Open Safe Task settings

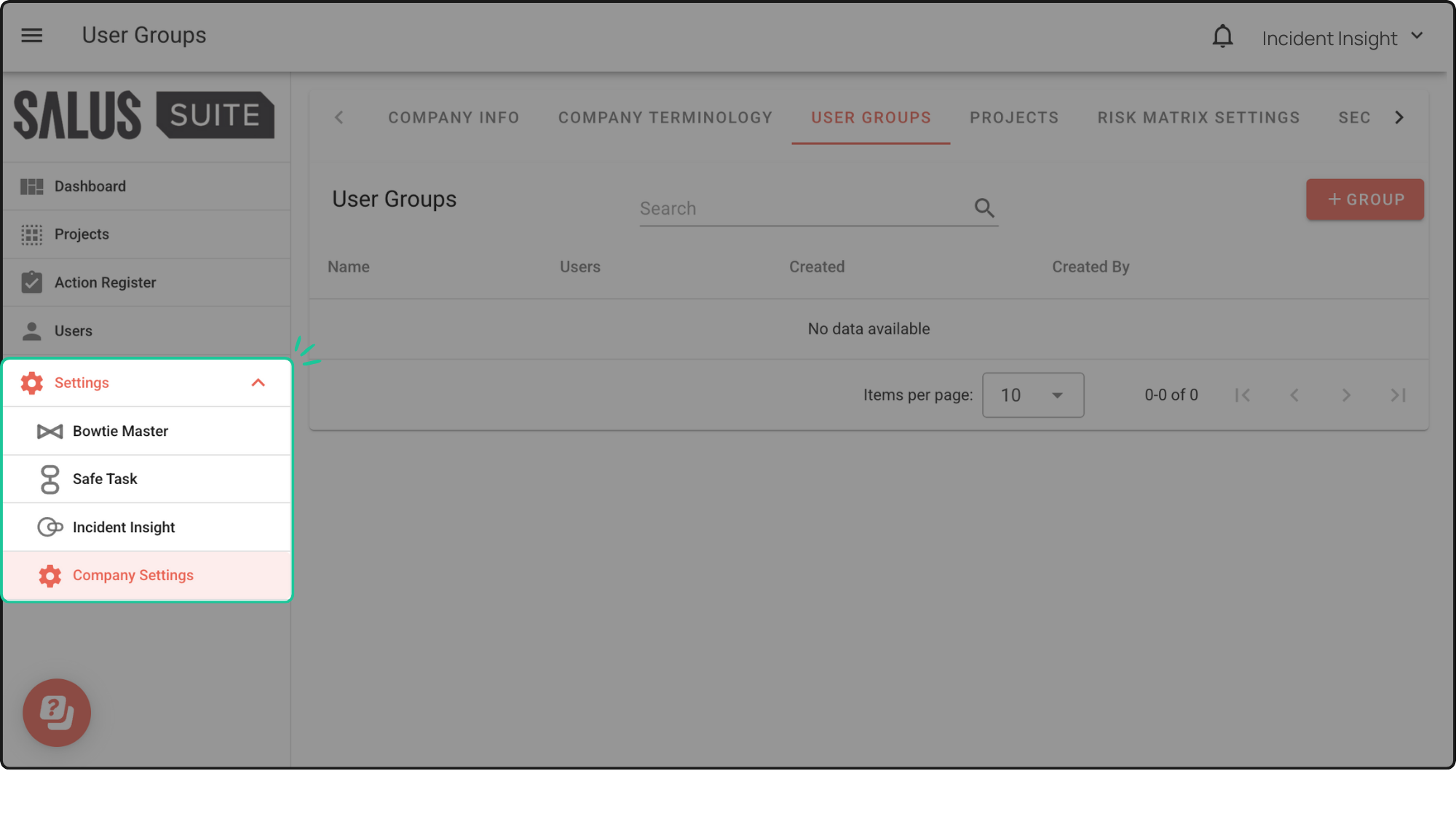click(x=105, y=479)
